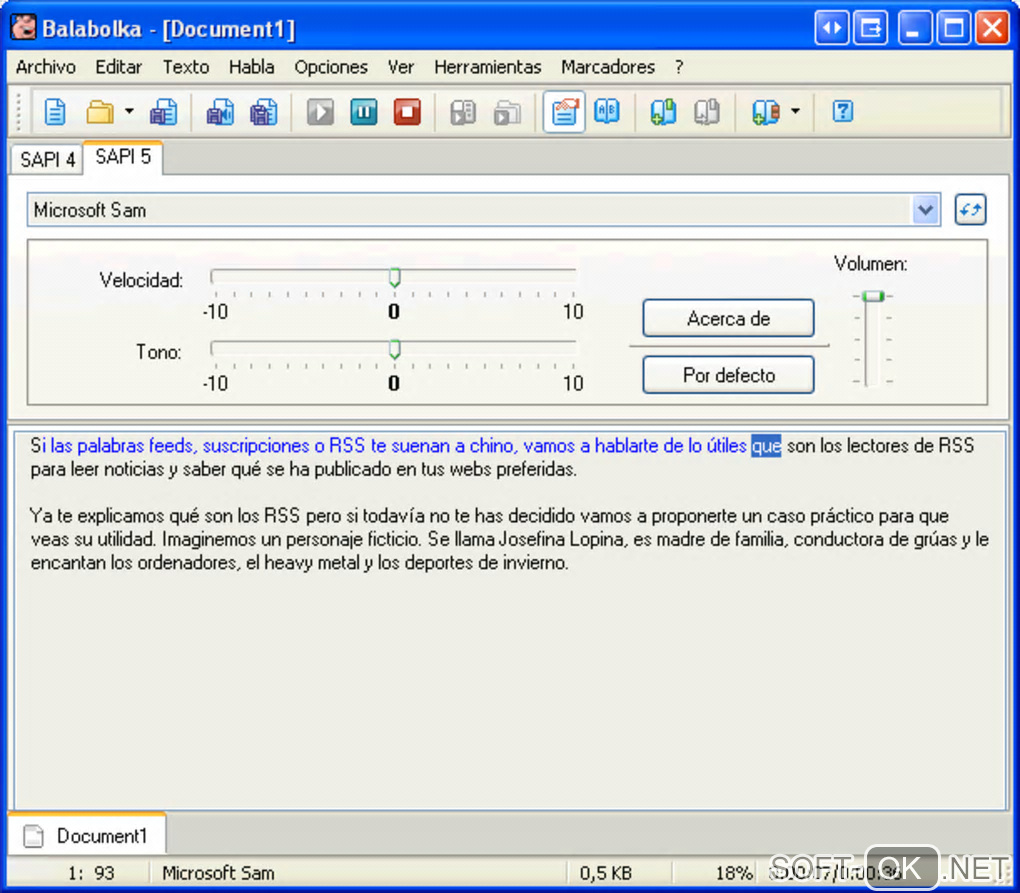
Task: Click the title bar tray minimize icon
Action: [870, 28]
